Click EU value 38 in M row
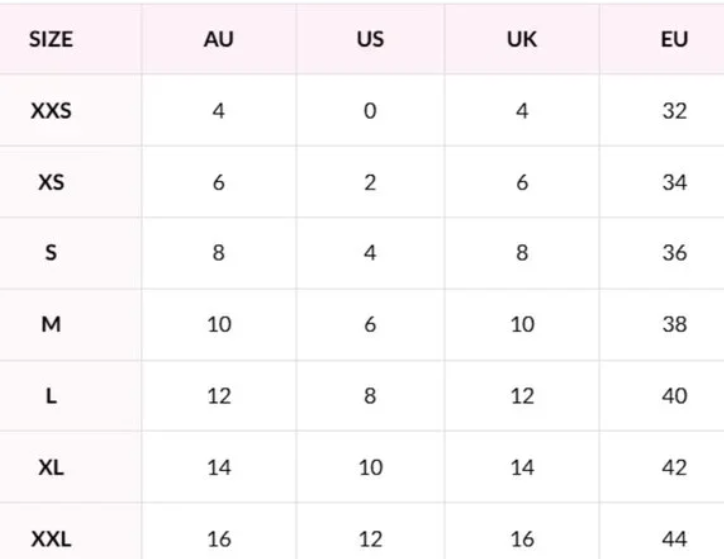The image size is (724, 559). coord(675,325)
